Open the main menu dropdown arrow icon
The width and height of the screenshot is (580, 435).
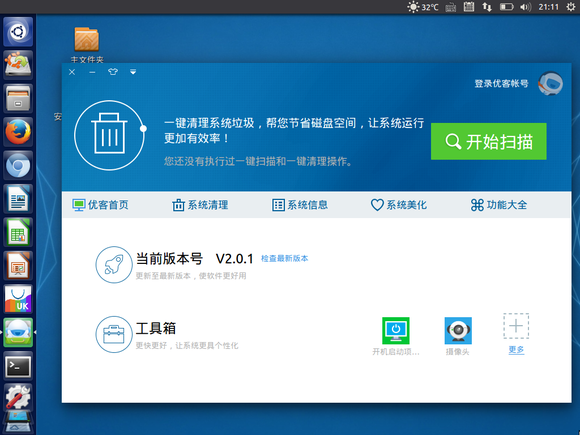(133, 72)
